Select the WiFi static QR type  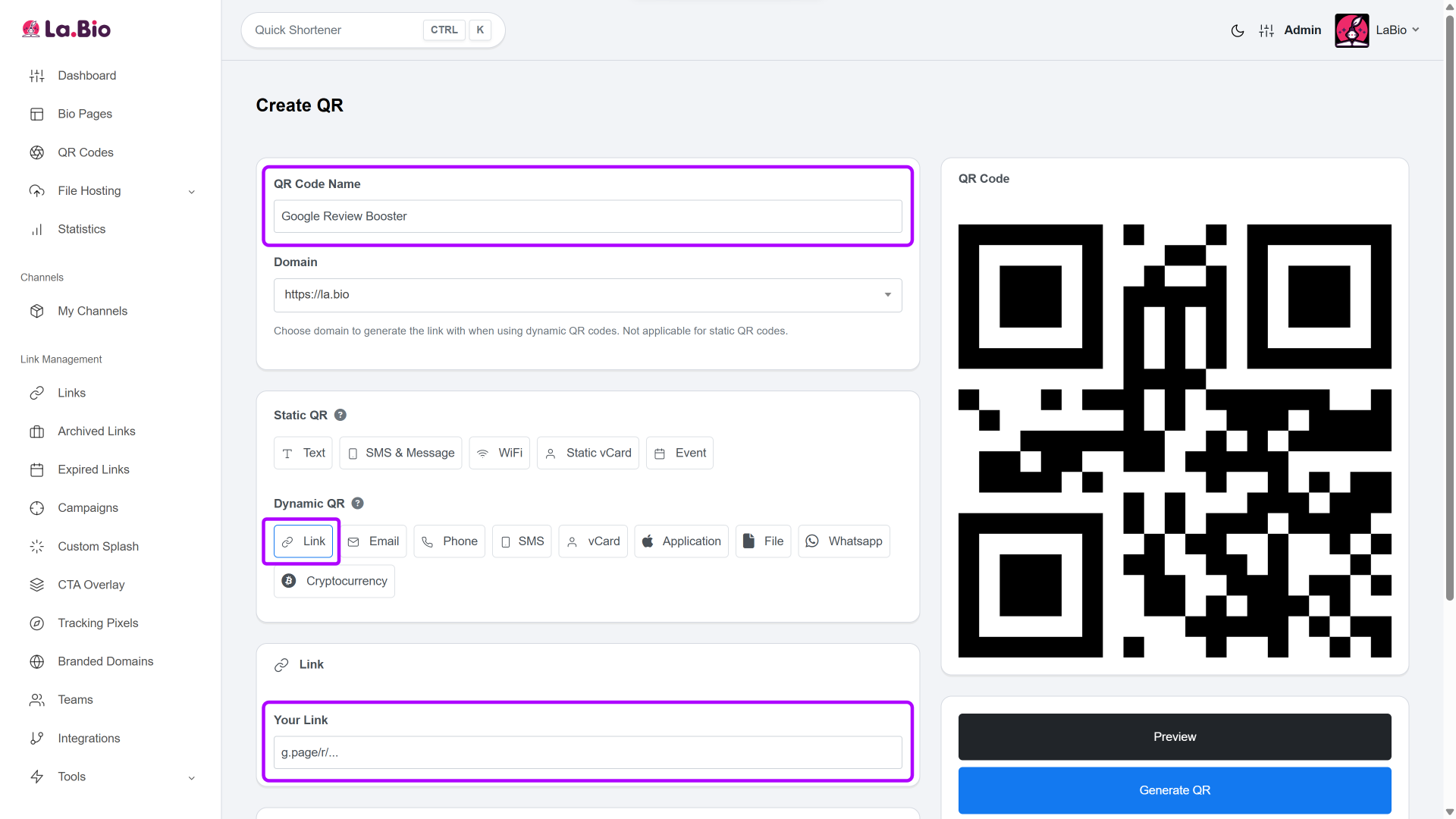499,453
